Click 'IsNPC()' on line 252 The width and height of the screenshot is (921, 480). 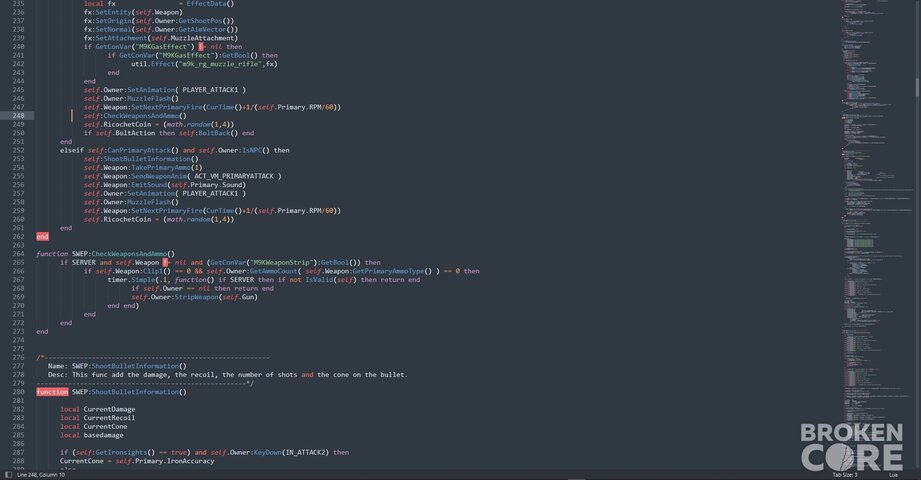(x=256, y=150)
